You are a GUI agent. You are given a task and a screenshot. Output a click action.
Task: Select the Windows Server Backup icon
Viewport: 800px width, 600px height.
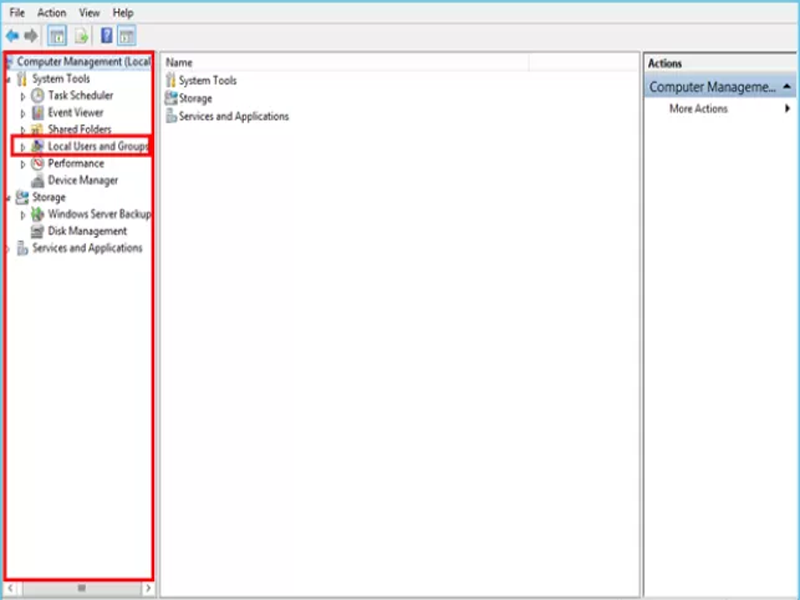click(37, 214)
